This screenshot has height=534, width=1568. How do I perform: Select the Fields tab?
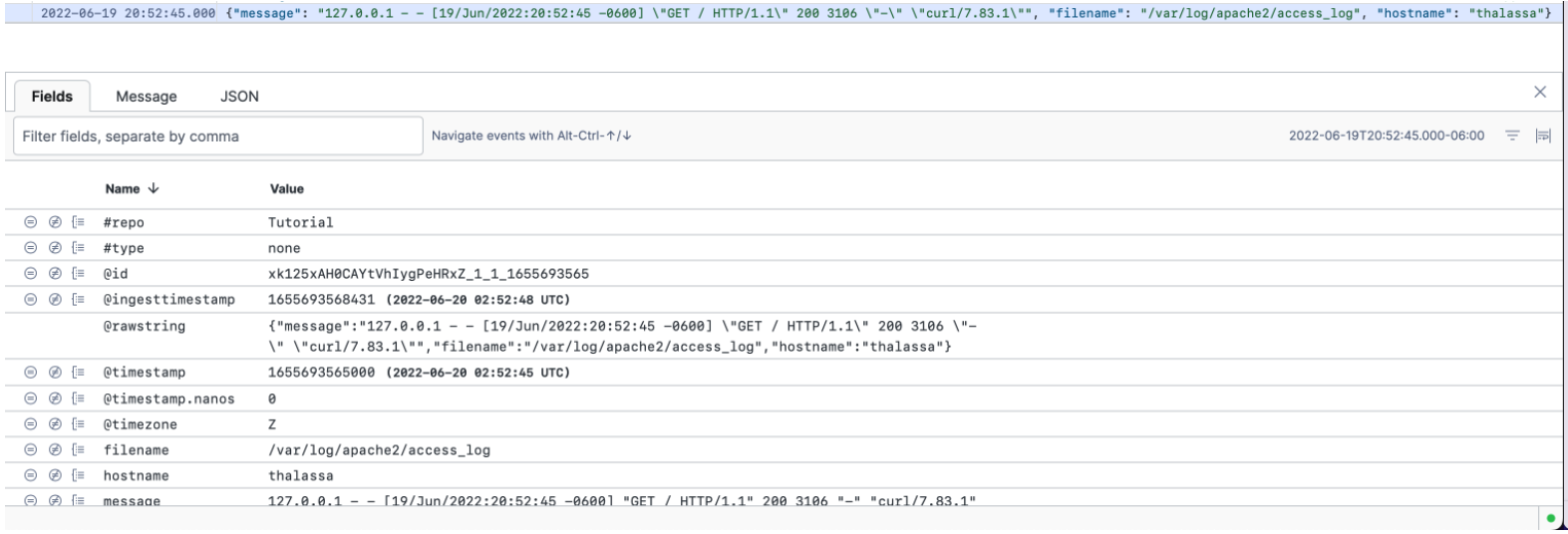coord(52,97)
